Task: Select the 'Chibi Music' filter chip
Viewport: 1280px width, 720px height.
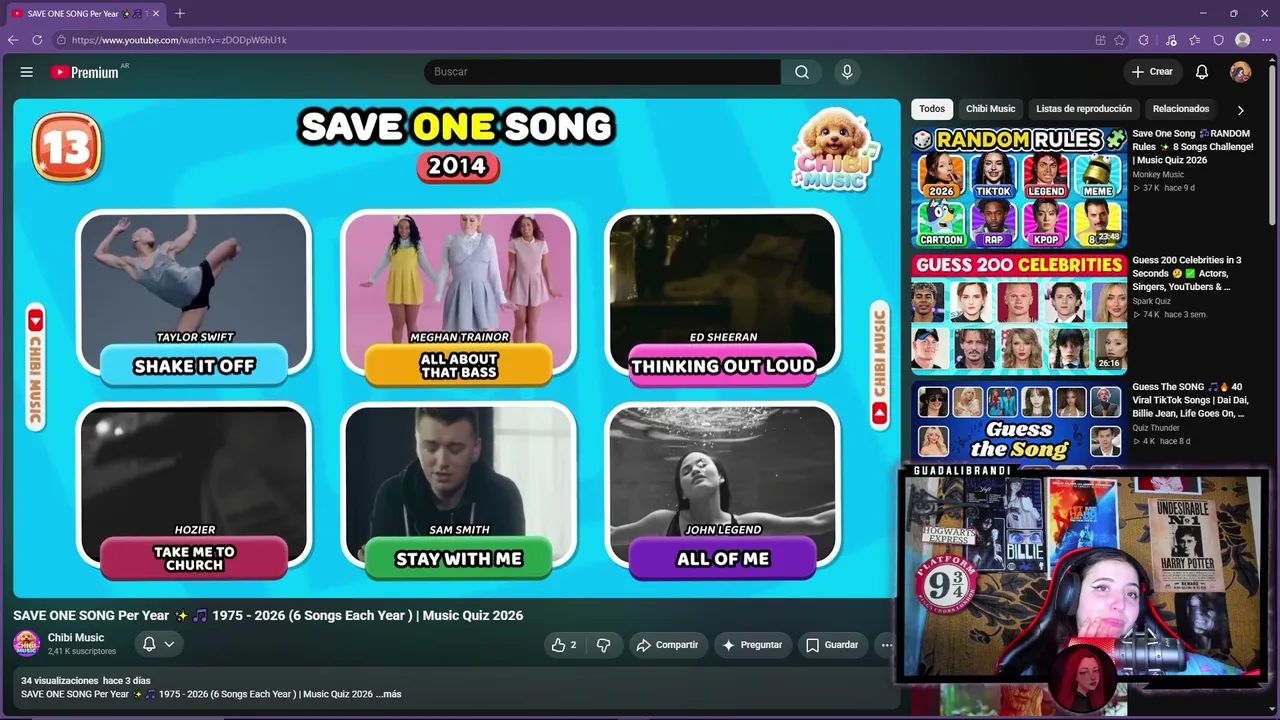Action: [990, 109]
